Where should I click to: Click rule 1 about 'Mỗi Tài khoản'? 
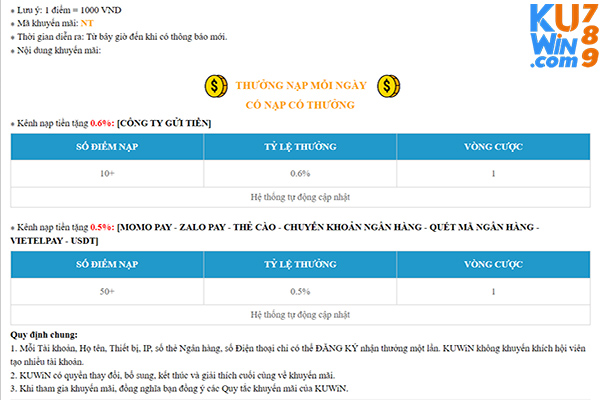pos(298,355)
